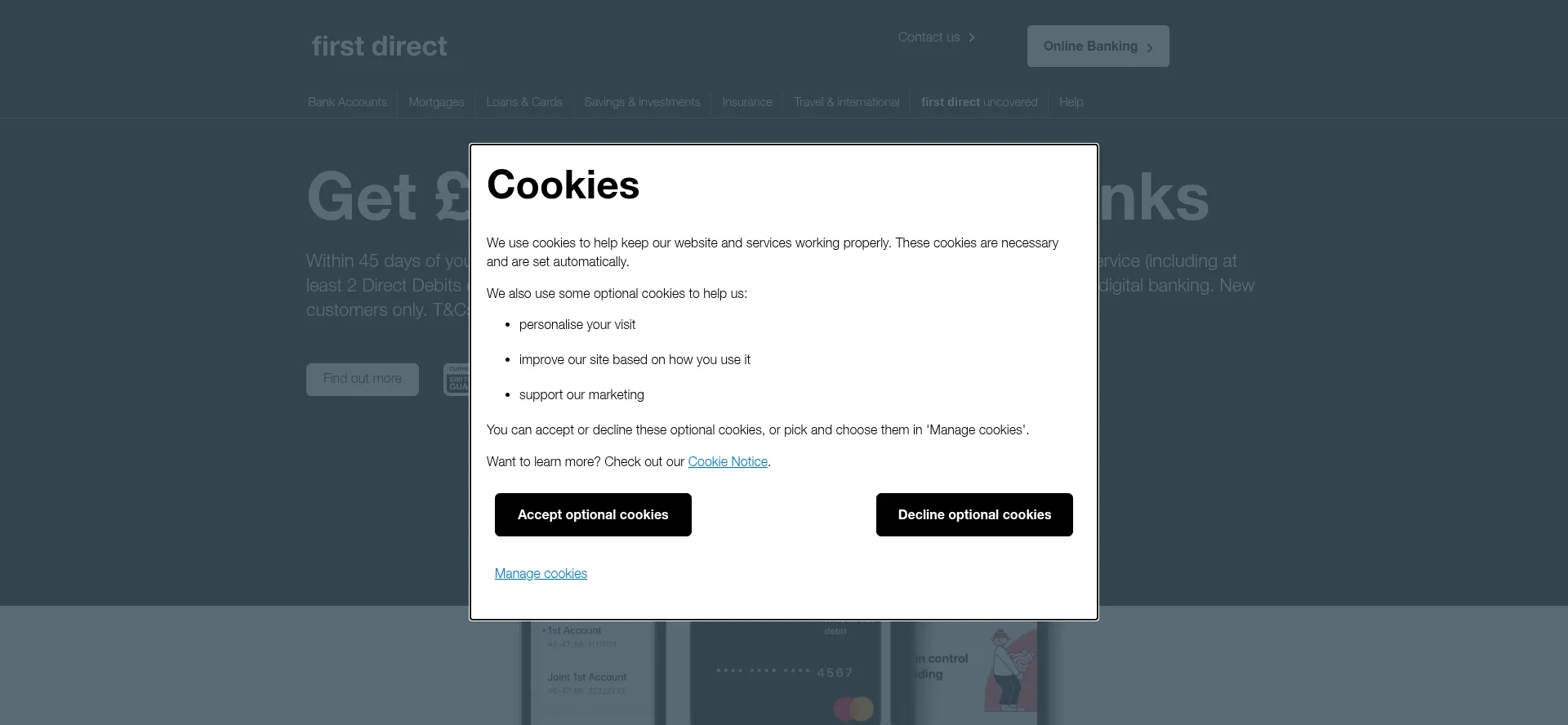The height and width of the screenshot is (725, 1568).
Task: Click the Current Account Switch Guarantee badge
Action: (457, 380)
